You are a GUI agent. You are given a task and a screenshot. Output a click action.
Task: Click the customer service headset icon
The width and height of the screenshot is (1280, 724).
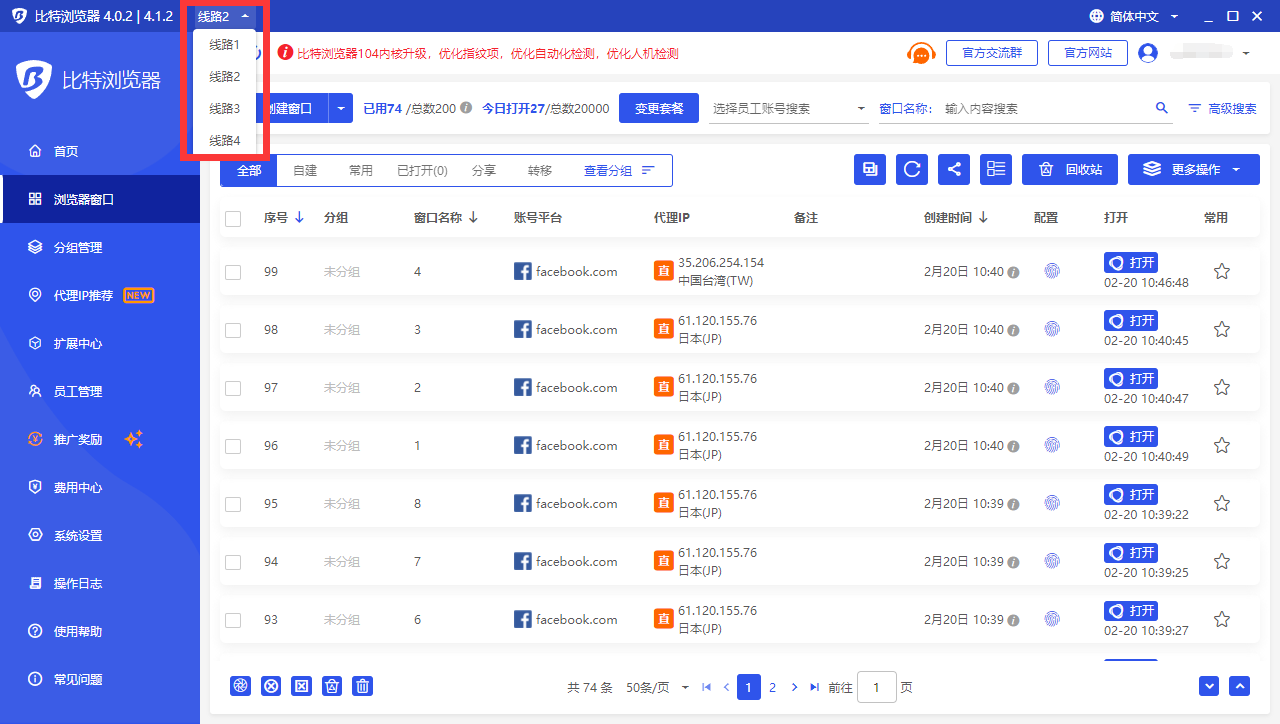pos(920,53)
